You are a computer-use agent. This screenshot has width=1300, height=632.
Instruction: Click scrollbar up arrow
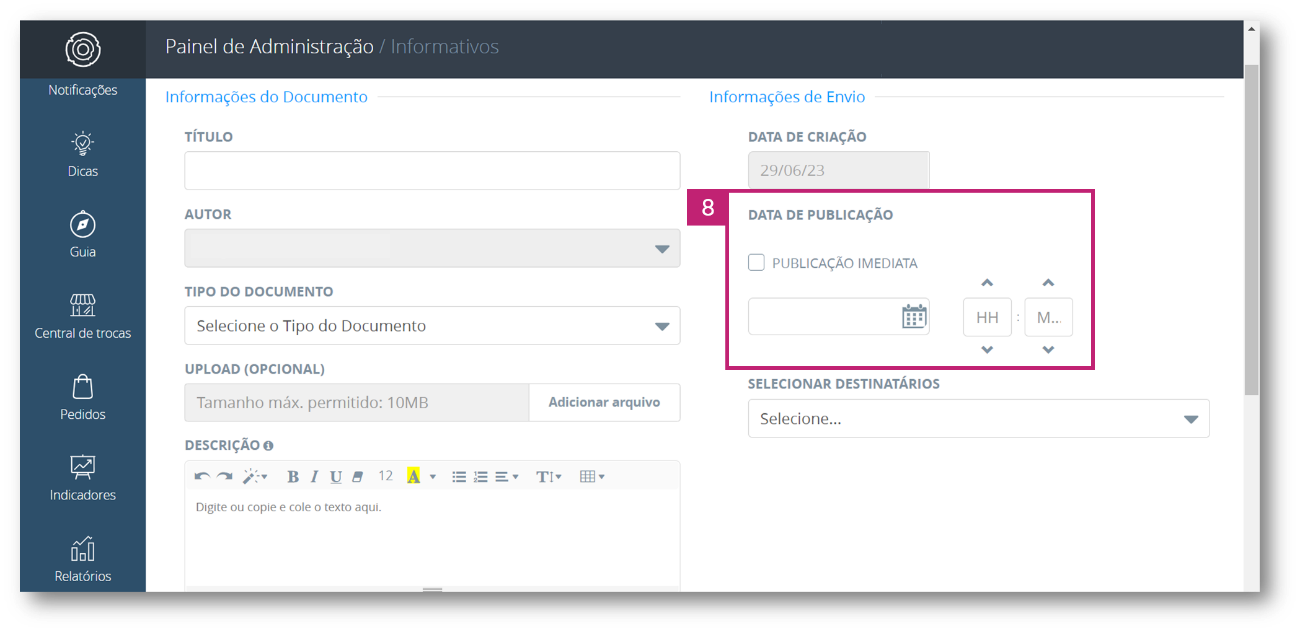pyautogui.click(x=1252, y=29)
